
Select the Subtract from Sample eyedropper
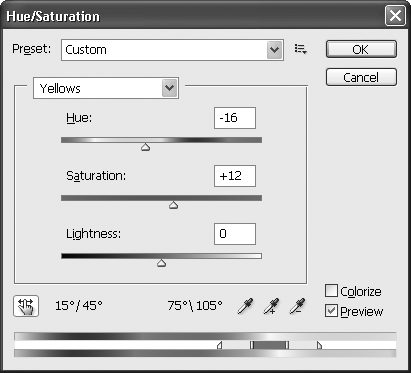tap(297, 306)
